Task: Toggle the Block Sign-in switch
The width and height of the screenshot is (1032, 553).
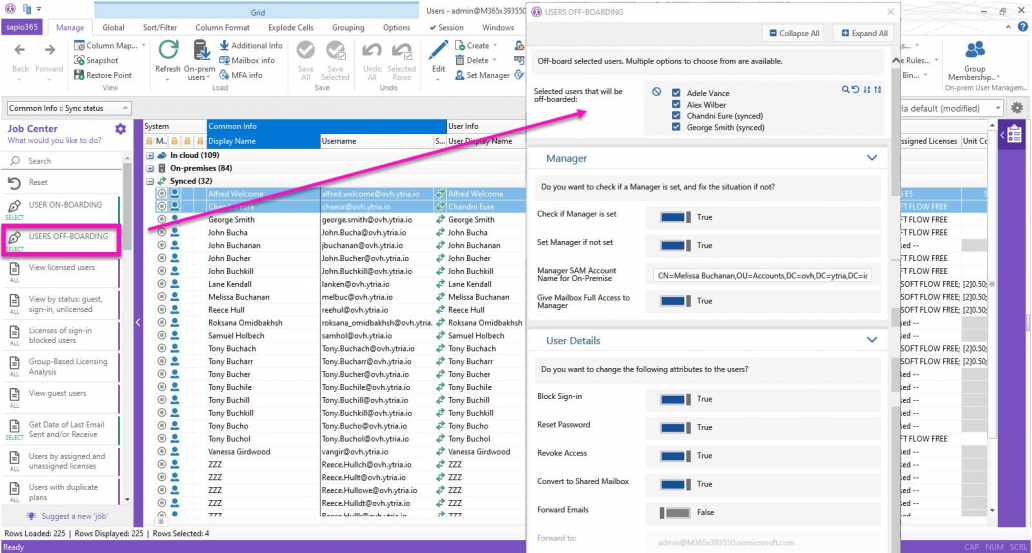Action: click(676, 399)
